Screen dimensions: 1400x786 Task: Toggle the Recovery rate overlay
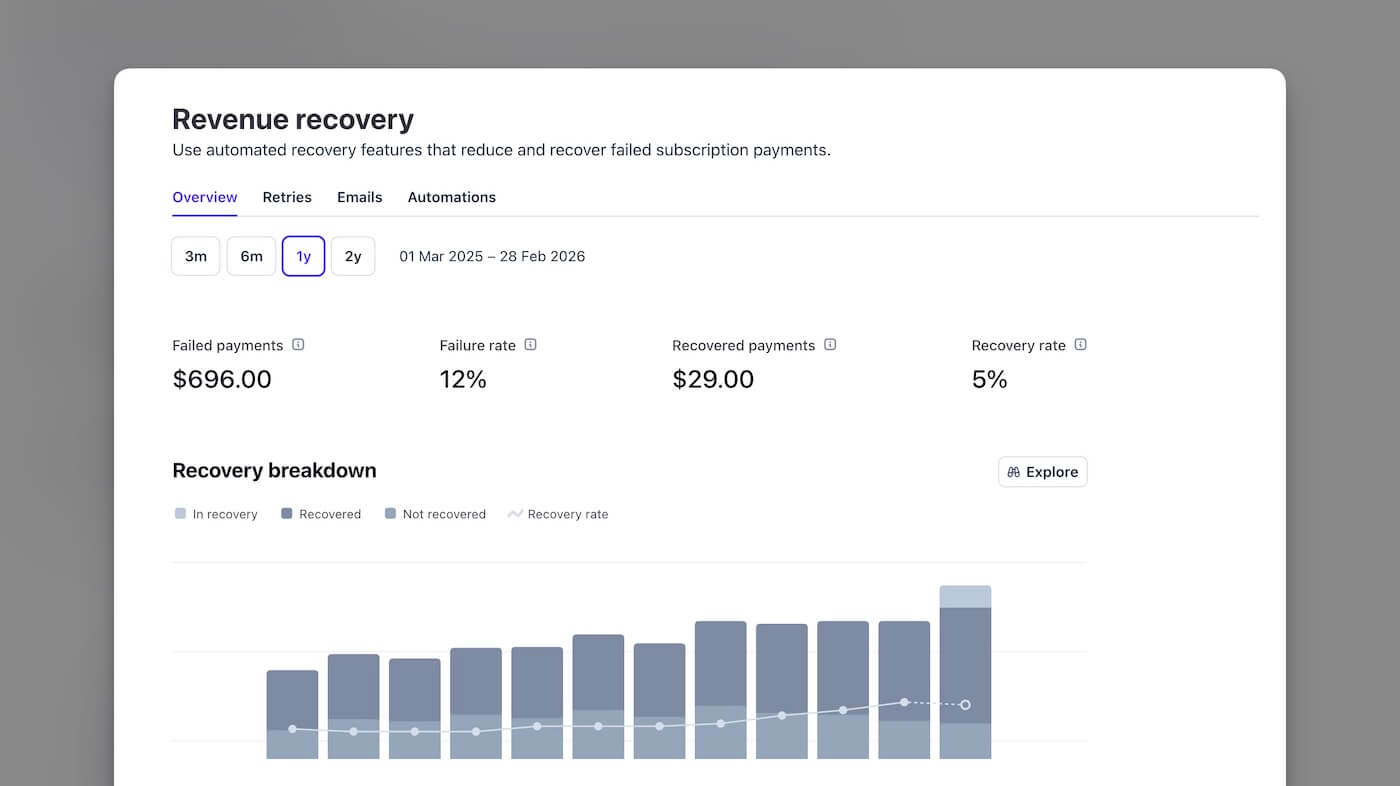(557, 513)
